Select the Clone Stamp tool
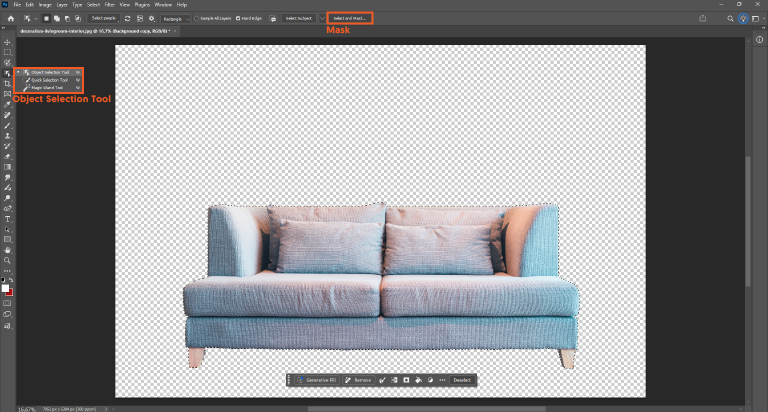This screenshot has height=412, width=768. pos(7,136)
